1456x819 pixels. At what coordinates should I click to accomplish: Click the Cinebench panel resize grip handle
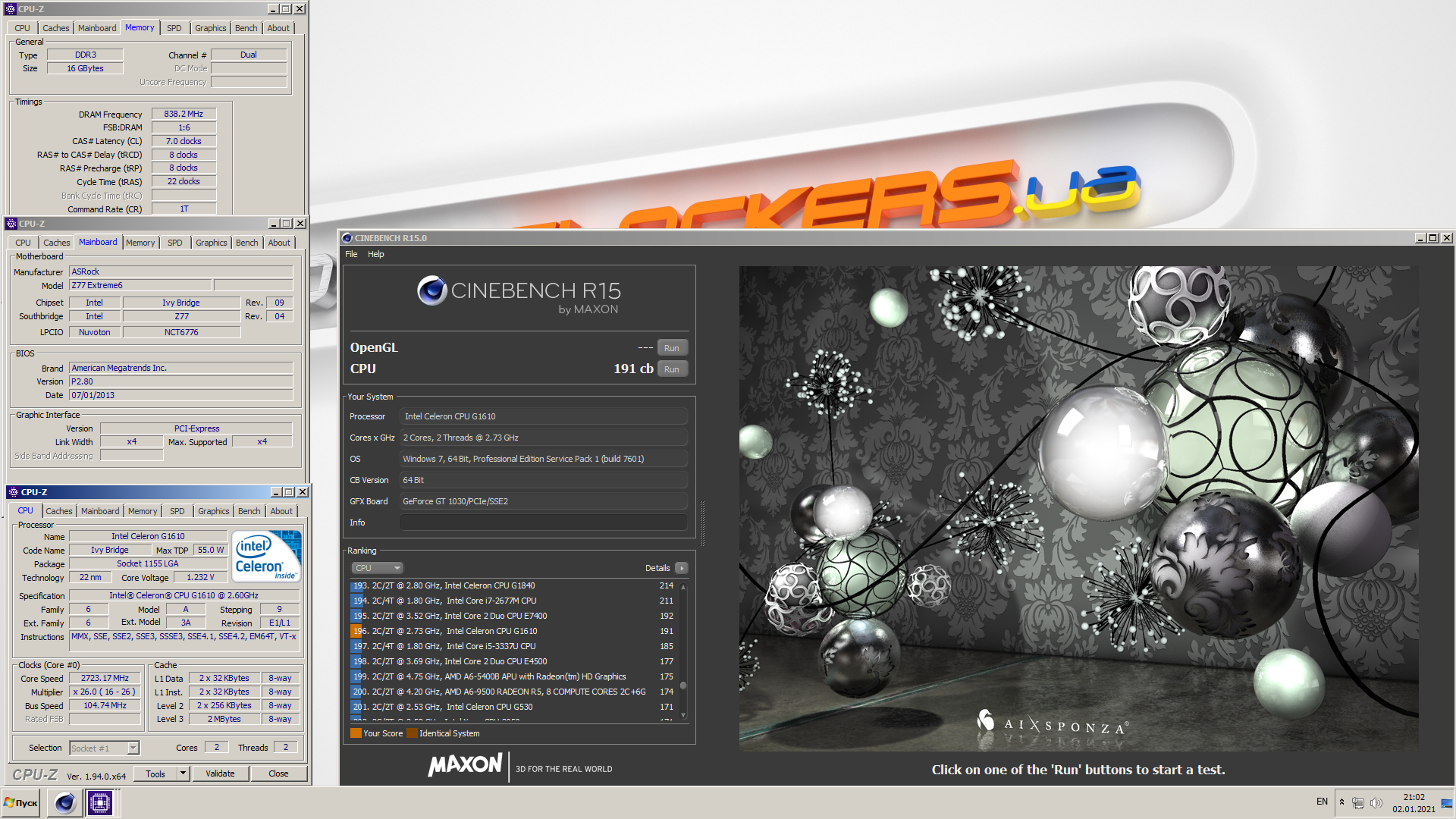point(702,523)
